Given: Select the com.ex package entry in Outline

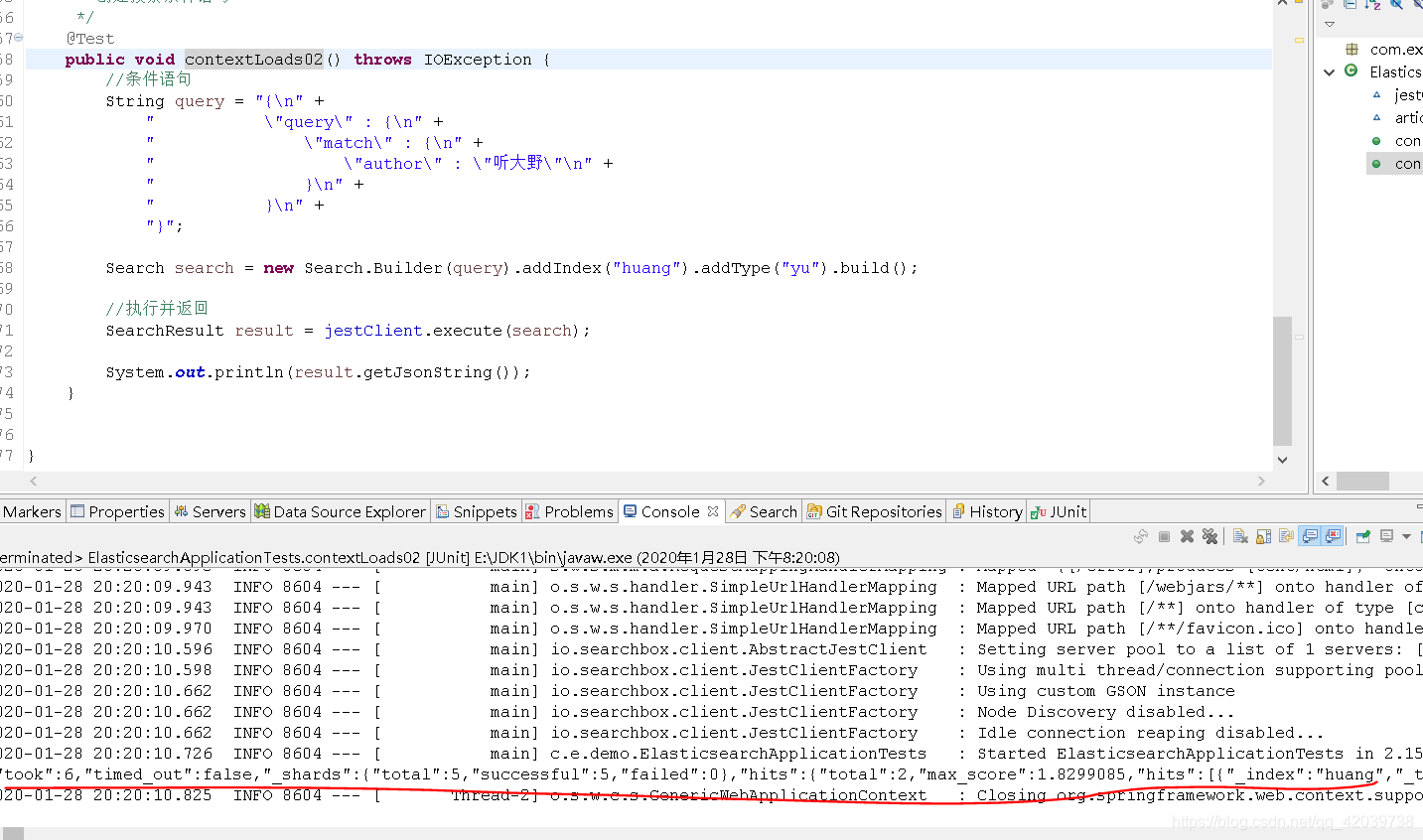Looking at the screenshot, I should 1396,49.
